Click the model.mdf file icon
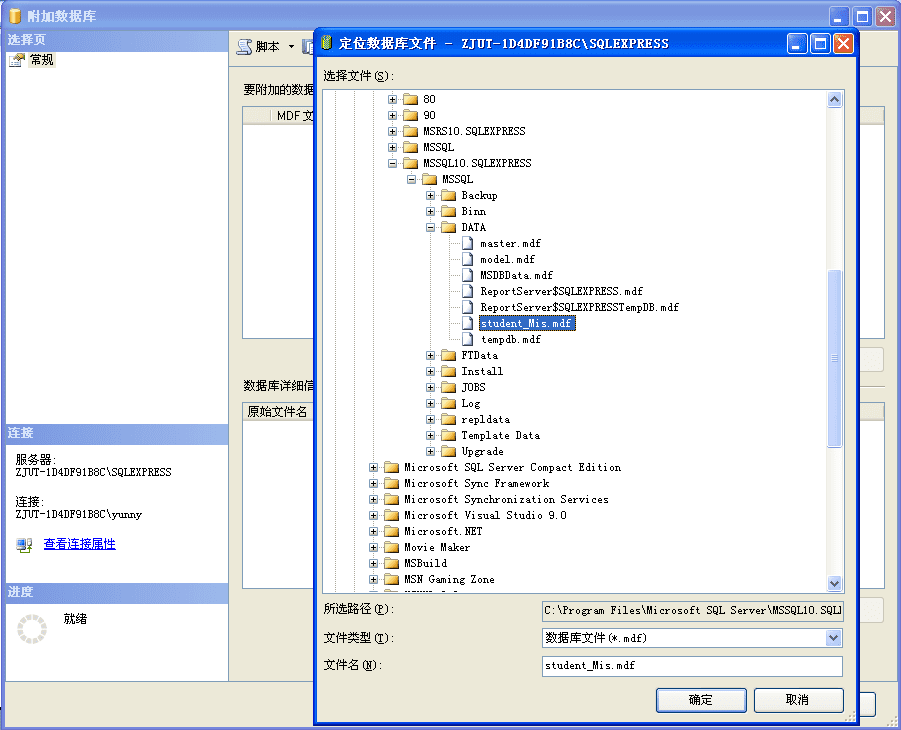901x730 pixels. click(467, 259)
